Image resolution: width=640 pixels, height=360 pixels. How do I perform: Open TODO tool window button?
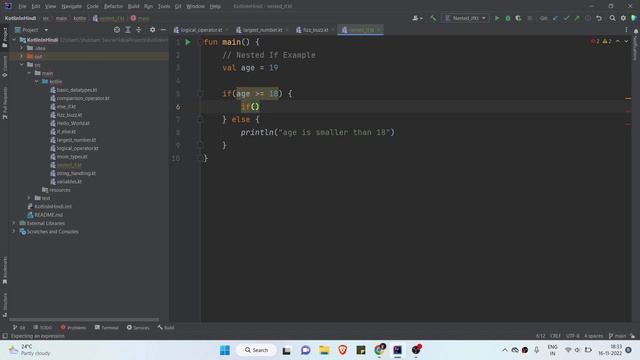pos(42,328)
